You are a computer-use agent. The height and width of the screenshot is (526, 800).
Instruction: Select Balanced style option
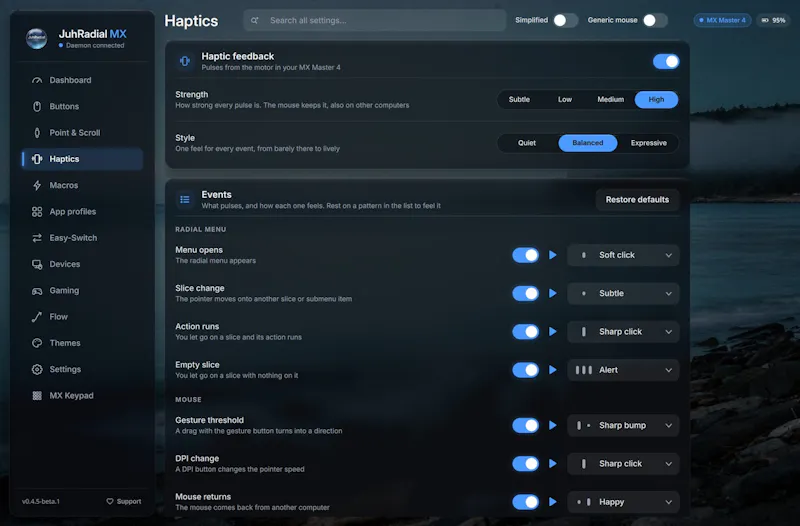point(588,143)
